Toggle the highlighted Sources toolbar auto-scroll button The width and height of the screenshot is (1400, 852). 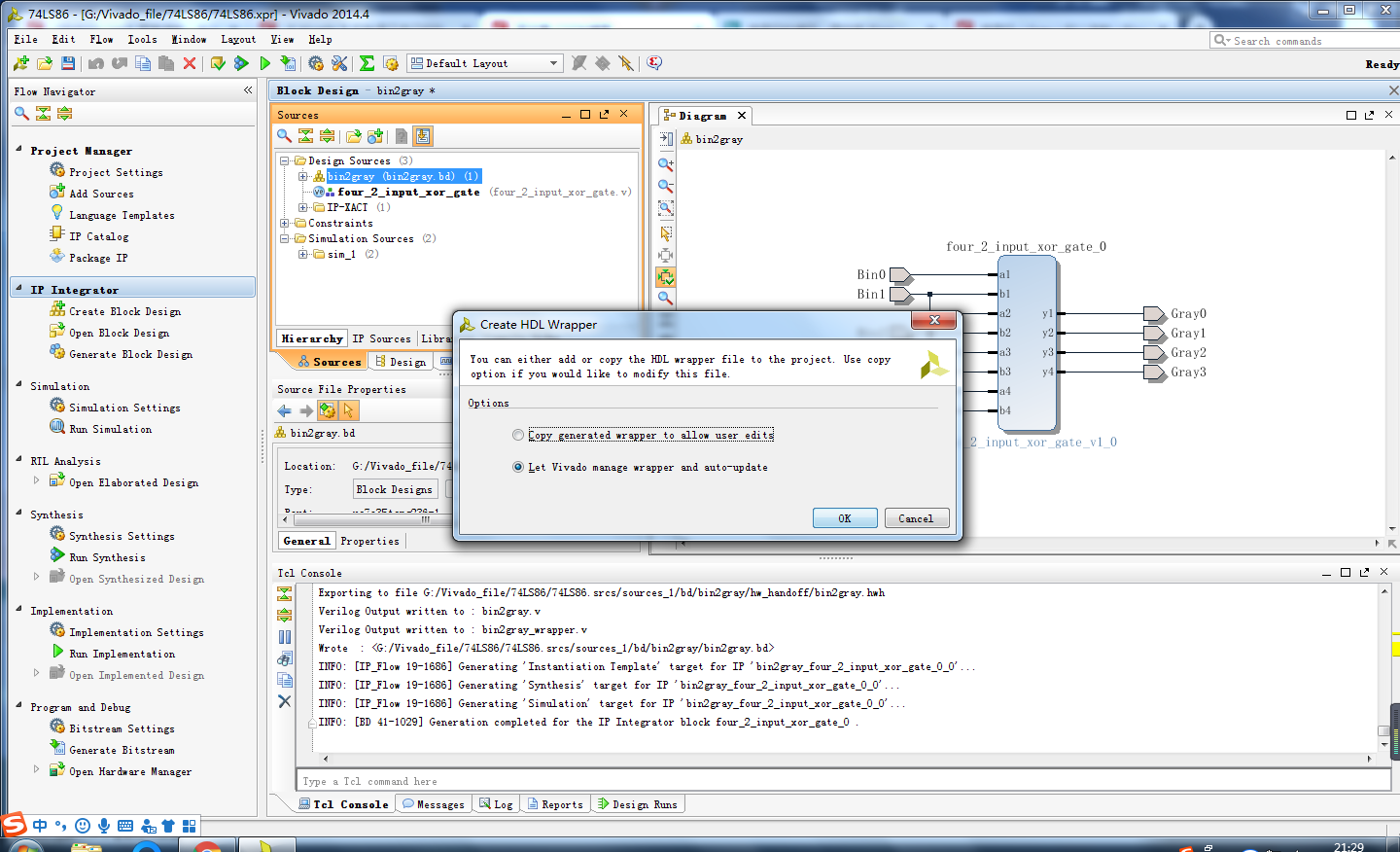point(423,136)
